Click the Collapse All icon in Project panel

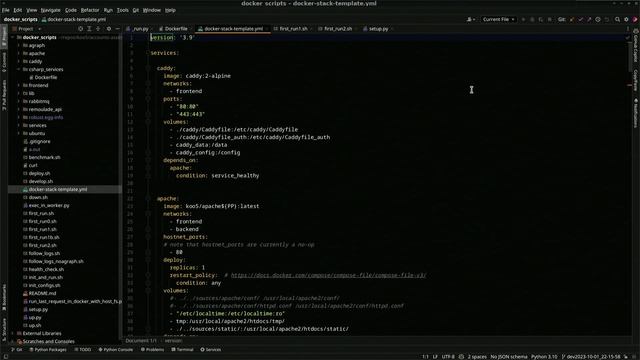[x=98, y=29]
